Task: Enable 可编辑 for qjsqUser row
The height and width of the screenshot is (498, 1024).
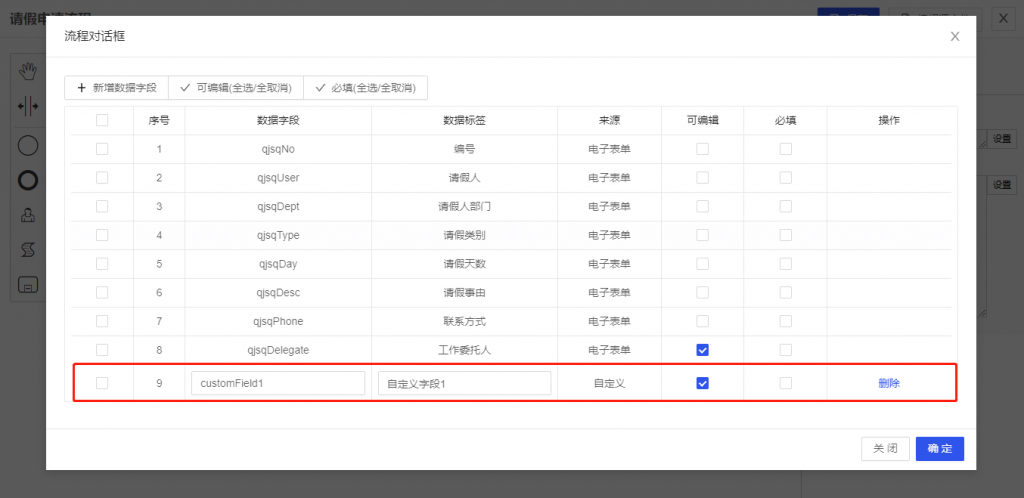Action: point(702,178)
